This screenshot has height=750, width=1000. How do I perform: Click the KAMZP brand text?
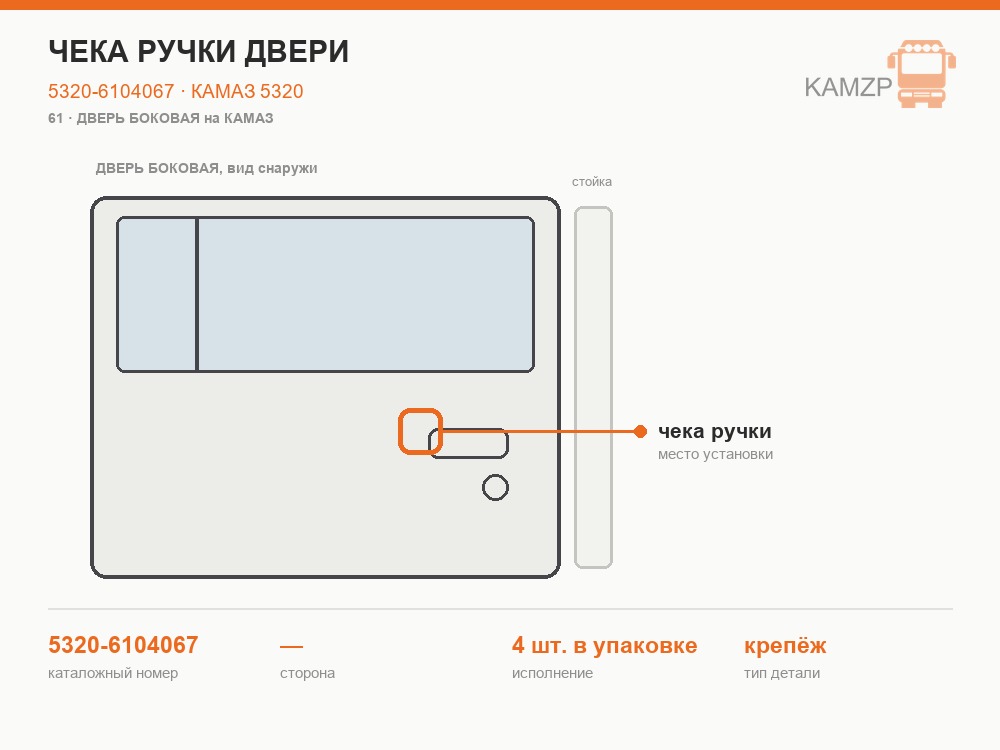click(x=848, y=87)
